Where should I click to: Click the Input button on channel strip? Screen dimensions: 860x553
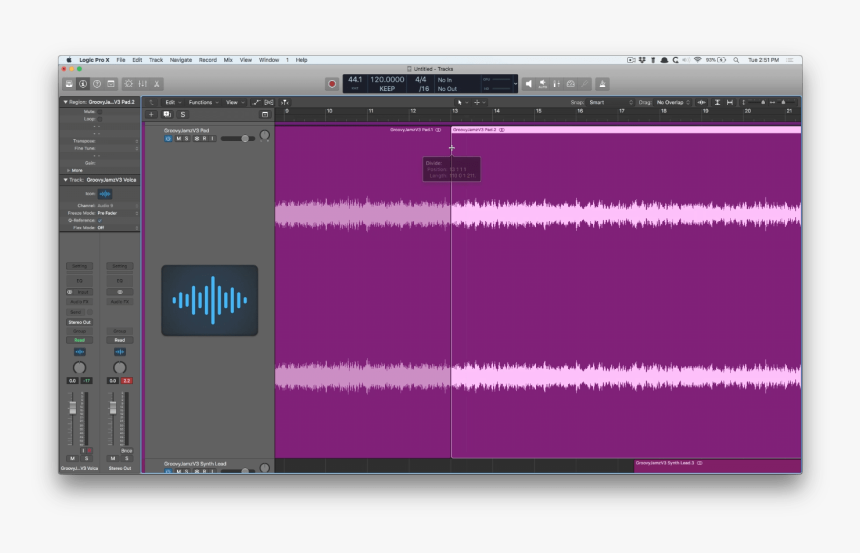pyautogui.click(x=83, y=292)
